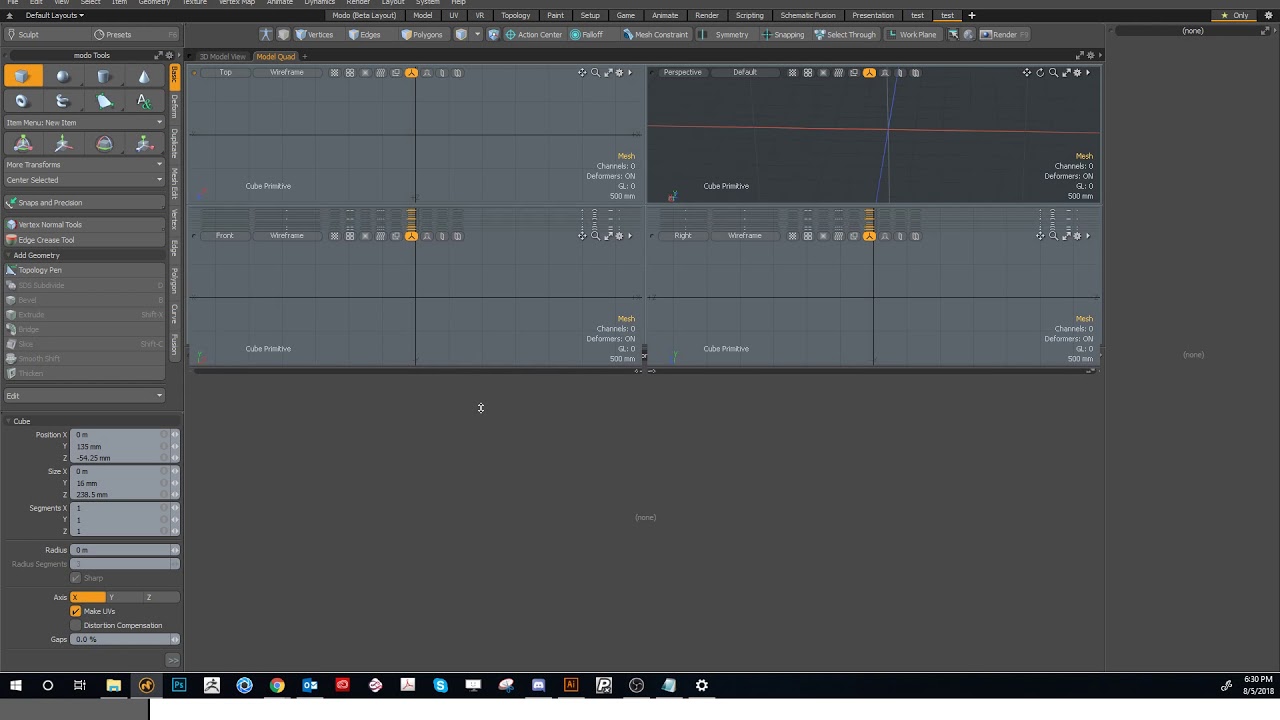Toggle Snapping in the toolbar
1280x720 pixels.
[782, 34]
